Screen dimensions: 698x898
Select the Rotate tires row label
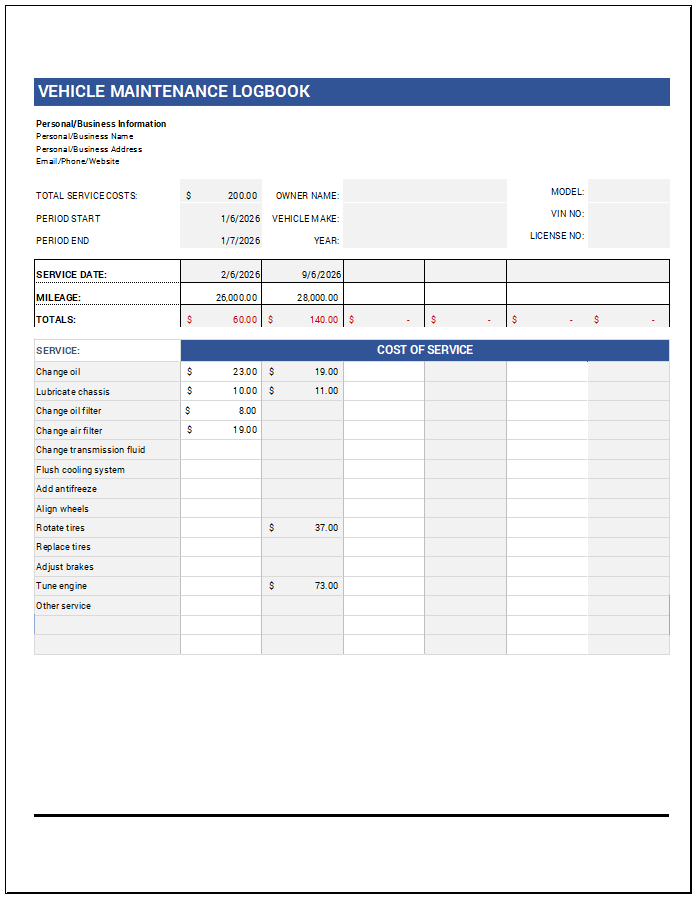click(x=60, y=527)
